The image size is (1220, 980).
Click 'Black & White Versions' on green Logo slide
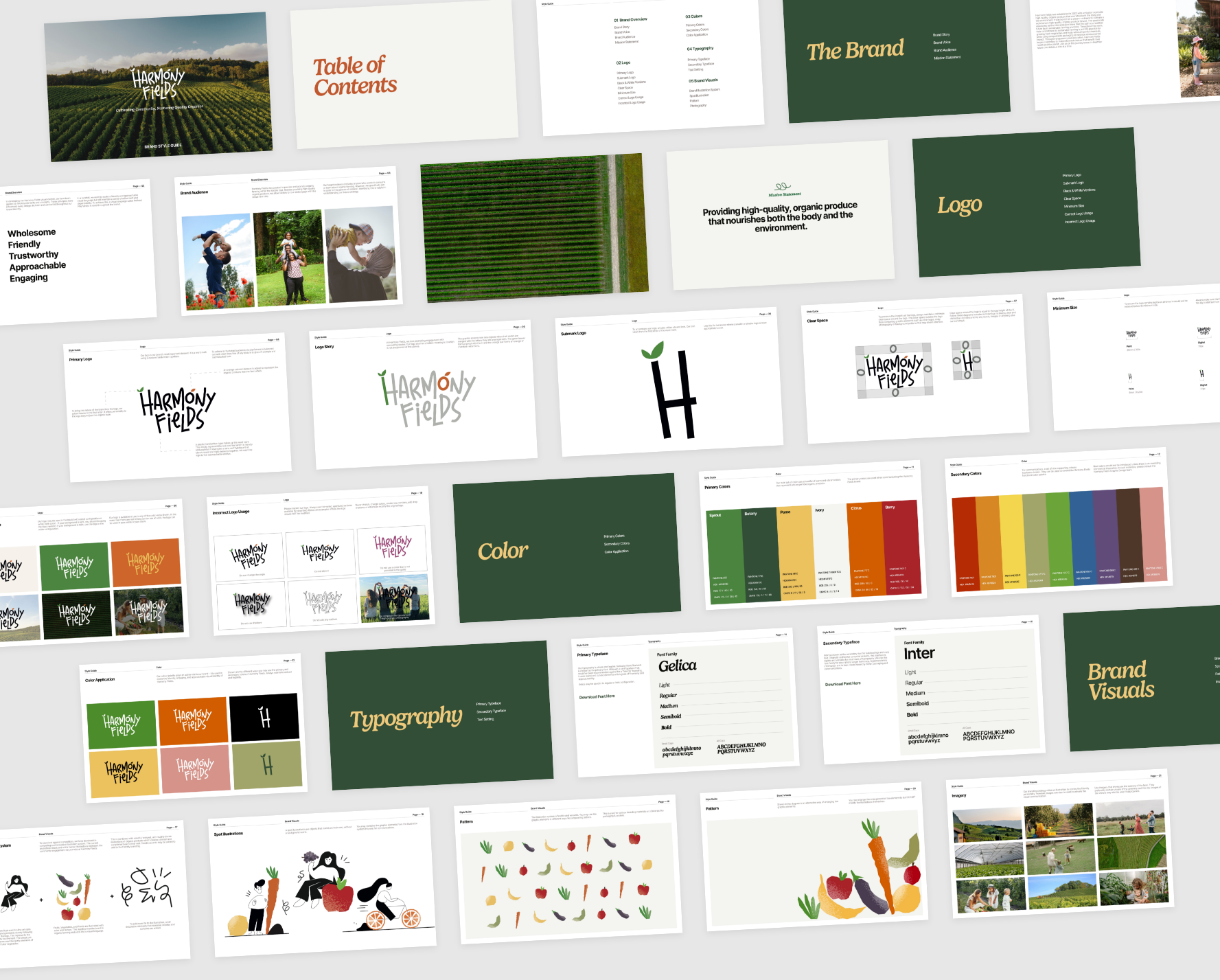pos(1079,190)
